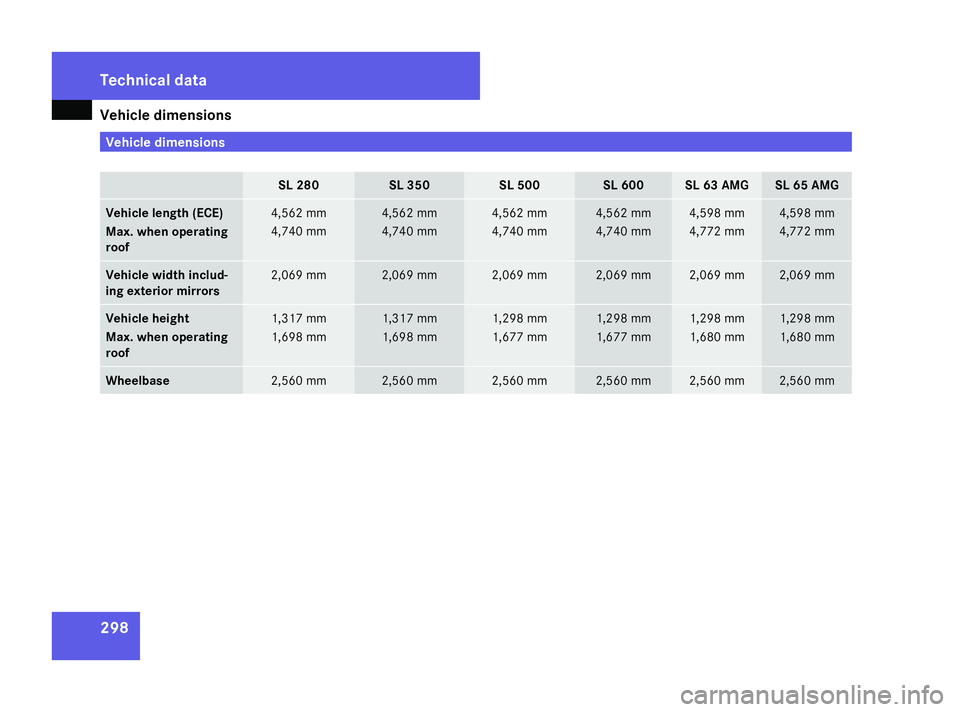Image resolution: width=960 pixels, height=712 pixels.
Task: Click SL 65 AMG max length '4,772 mm'
Action: (807, 231)
